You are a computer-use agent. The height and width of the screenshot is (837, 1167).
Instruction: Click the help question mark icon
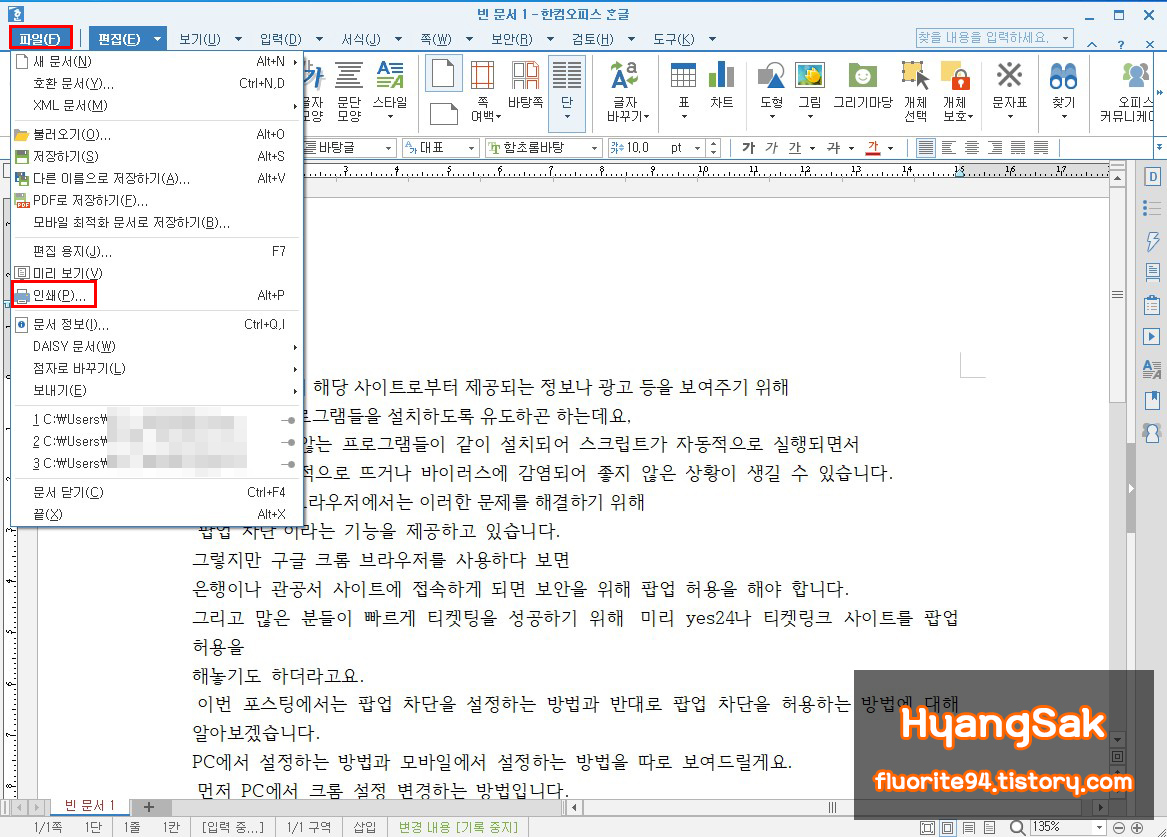click(x=1121, y=45)
